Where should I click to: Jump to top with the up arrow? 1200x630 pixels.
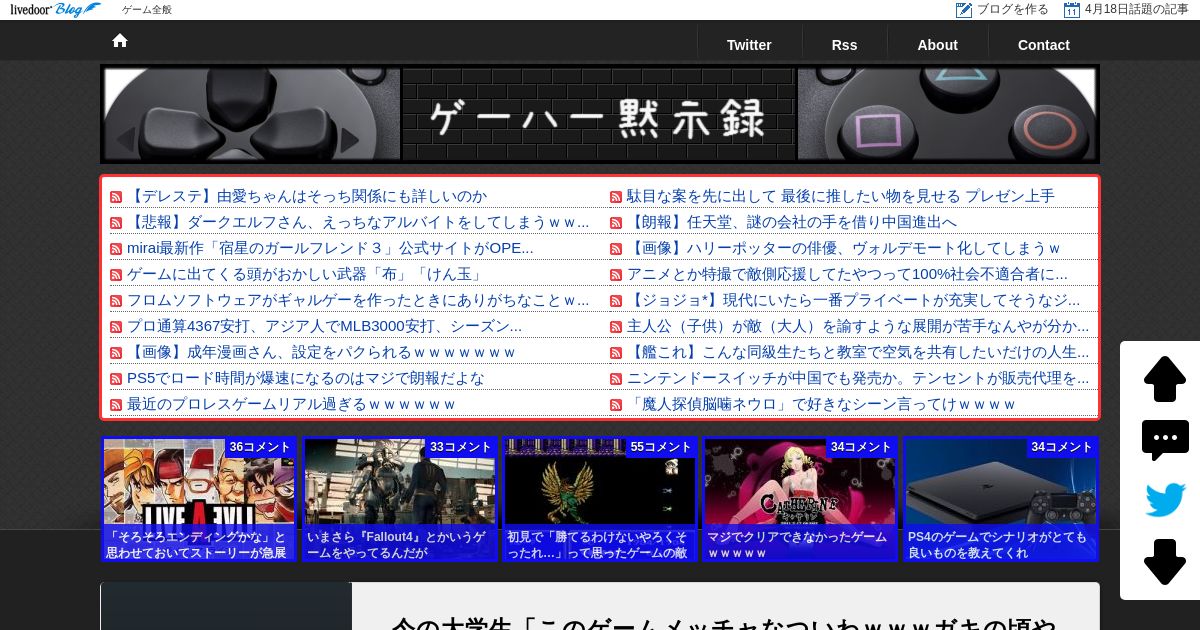[x=1165, y=379]
